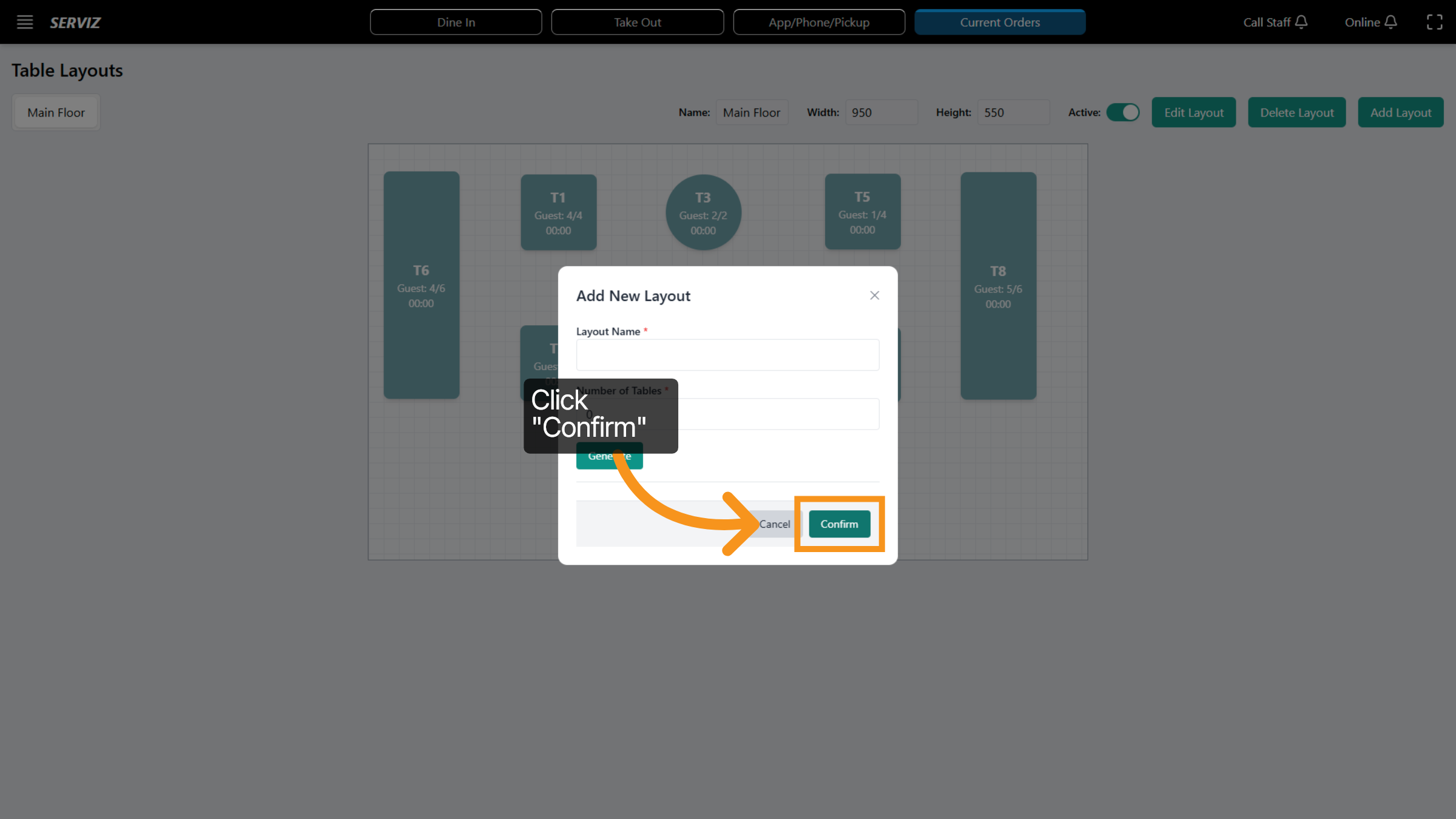Click the Online notification bell icon
This screenshot has width=1456, height=819.
tap(1391, 22)
